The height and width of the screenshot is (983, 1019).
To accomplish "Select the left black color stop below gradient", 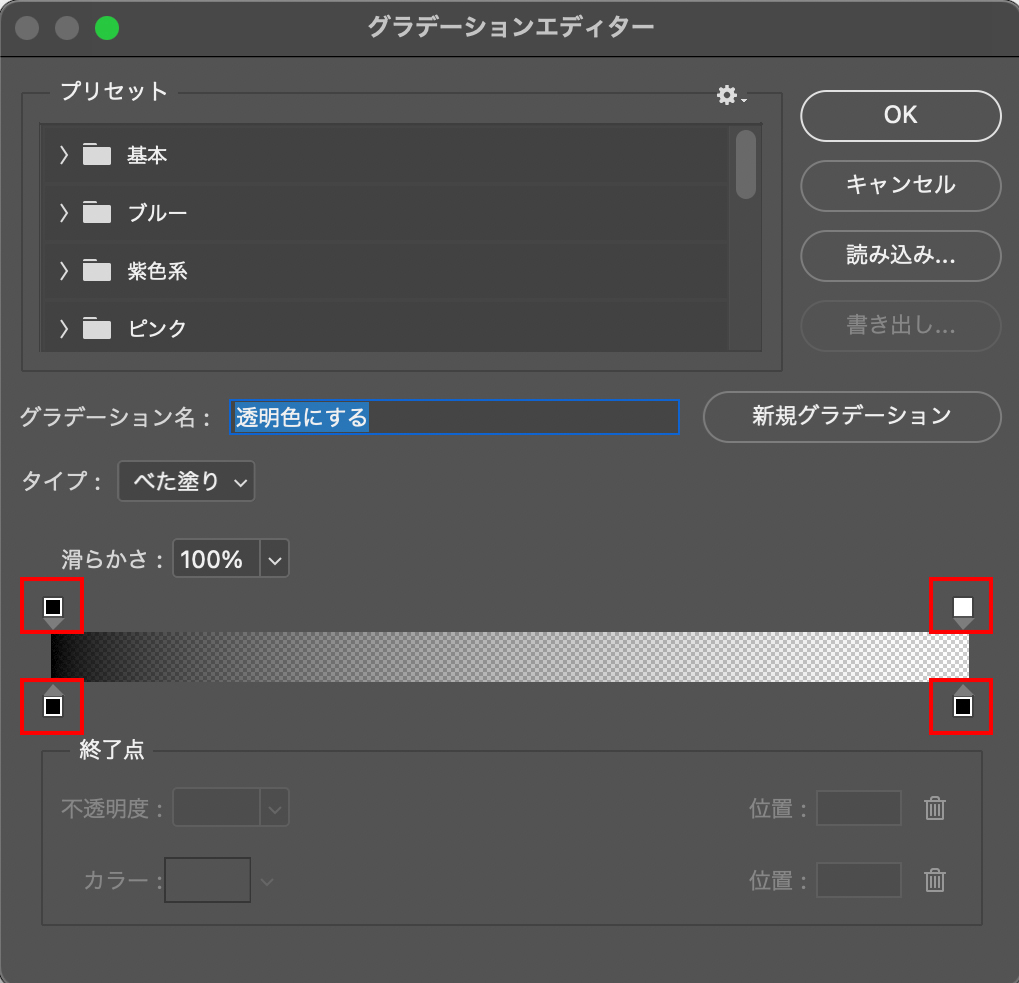I will pos(53,707).
